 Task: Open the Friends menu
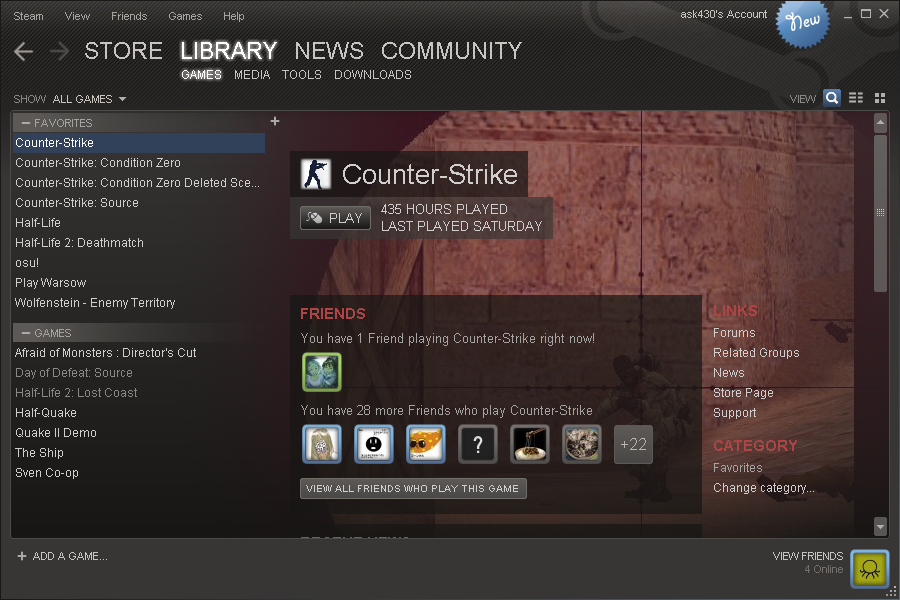pos(129,16)
